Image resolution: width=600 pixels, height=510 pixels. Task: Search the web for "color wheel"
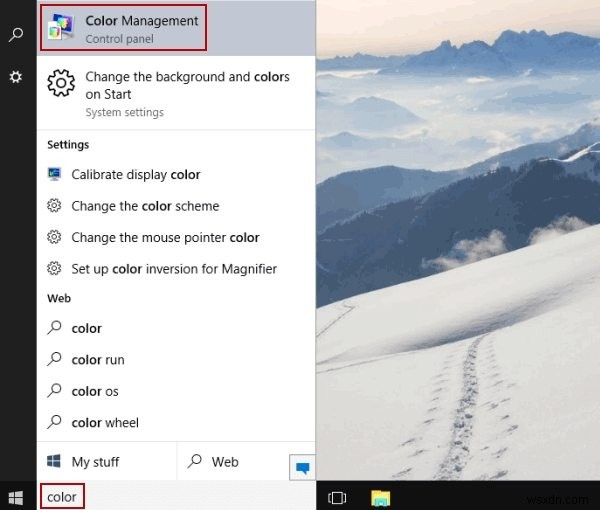[x=176, y=422]
